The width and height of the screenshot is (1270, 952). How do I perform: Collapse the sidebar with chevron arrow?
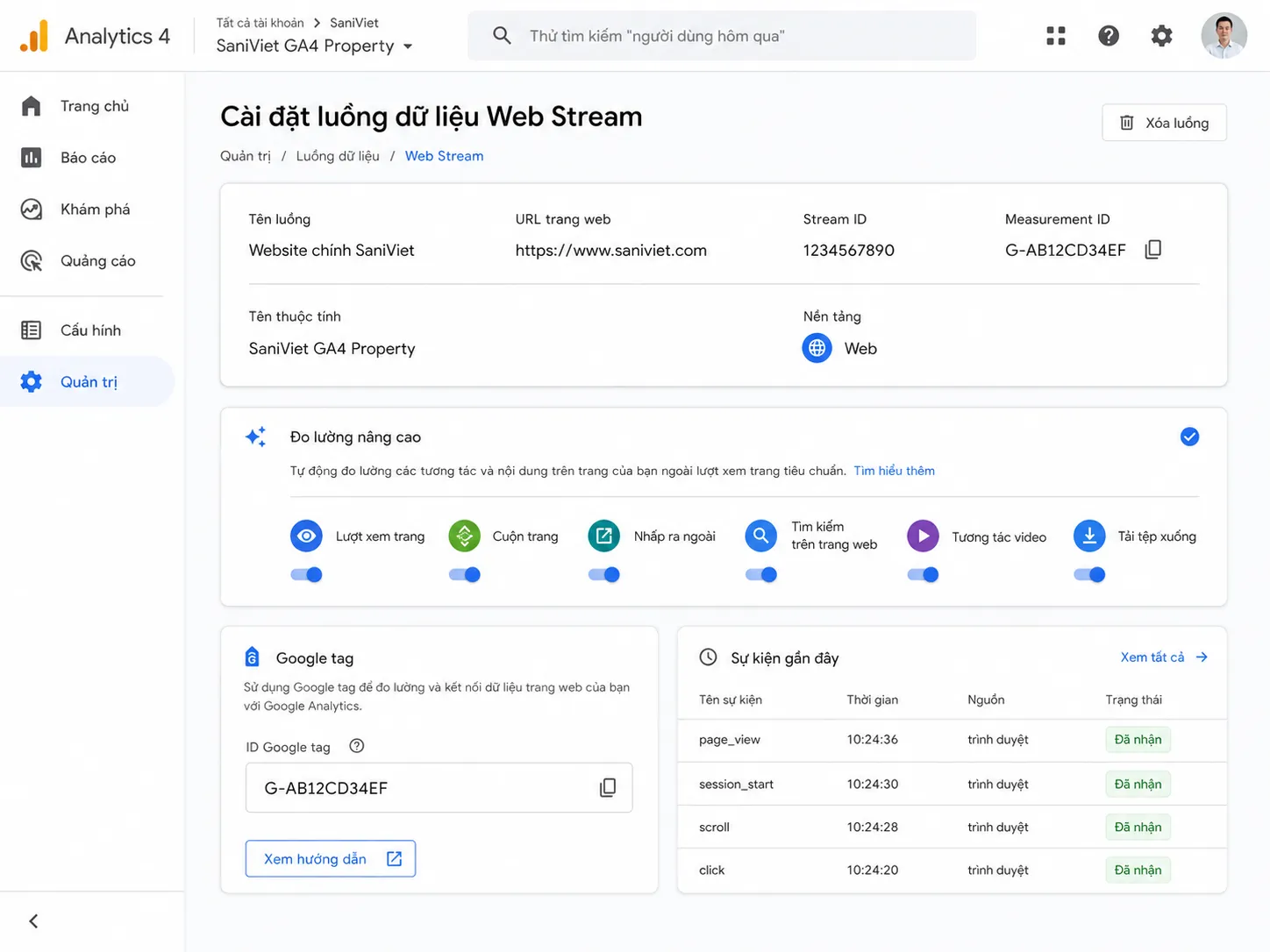point(33,921)
